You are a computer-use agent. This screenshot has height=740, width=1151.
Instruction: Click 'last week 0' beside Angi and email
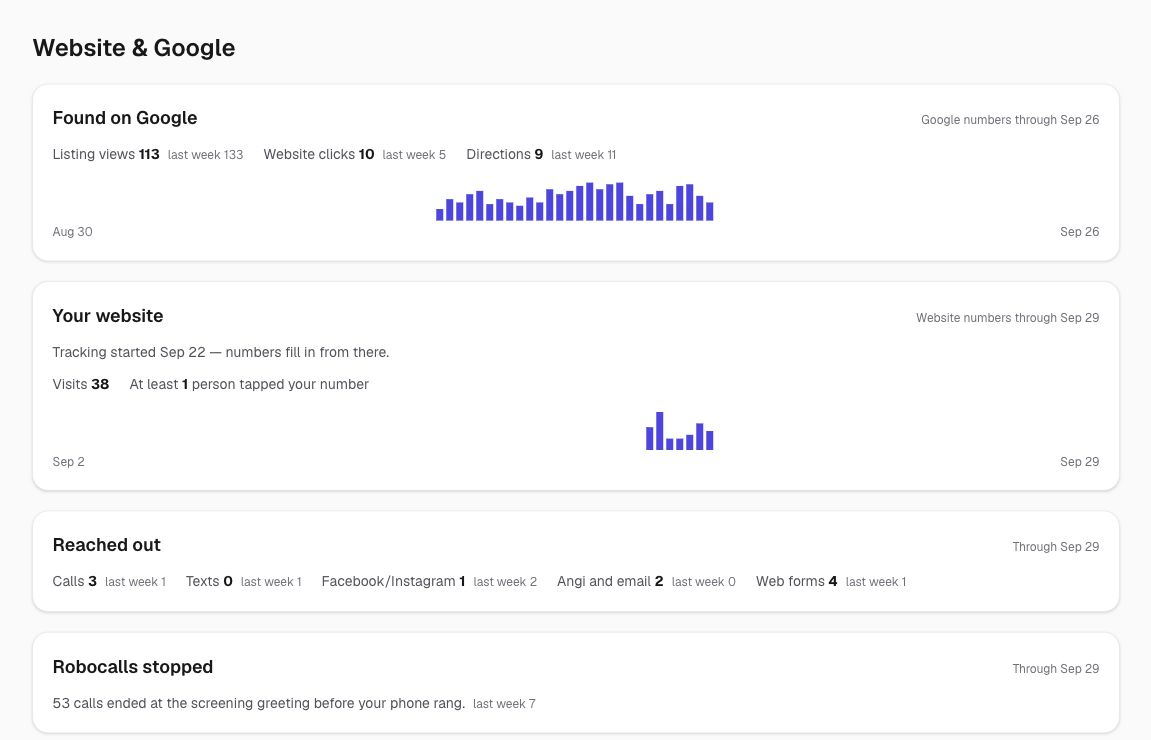pos(703,582)
